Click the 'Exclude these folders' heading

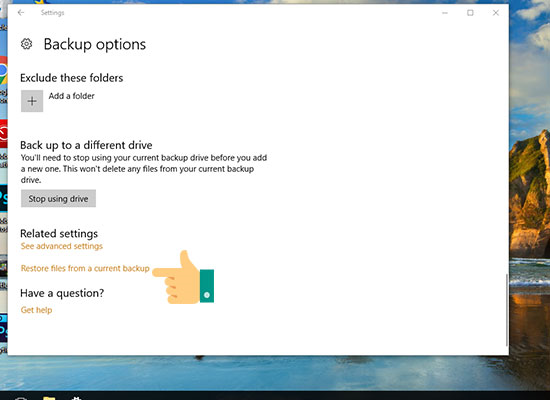[x=72, y=78]
